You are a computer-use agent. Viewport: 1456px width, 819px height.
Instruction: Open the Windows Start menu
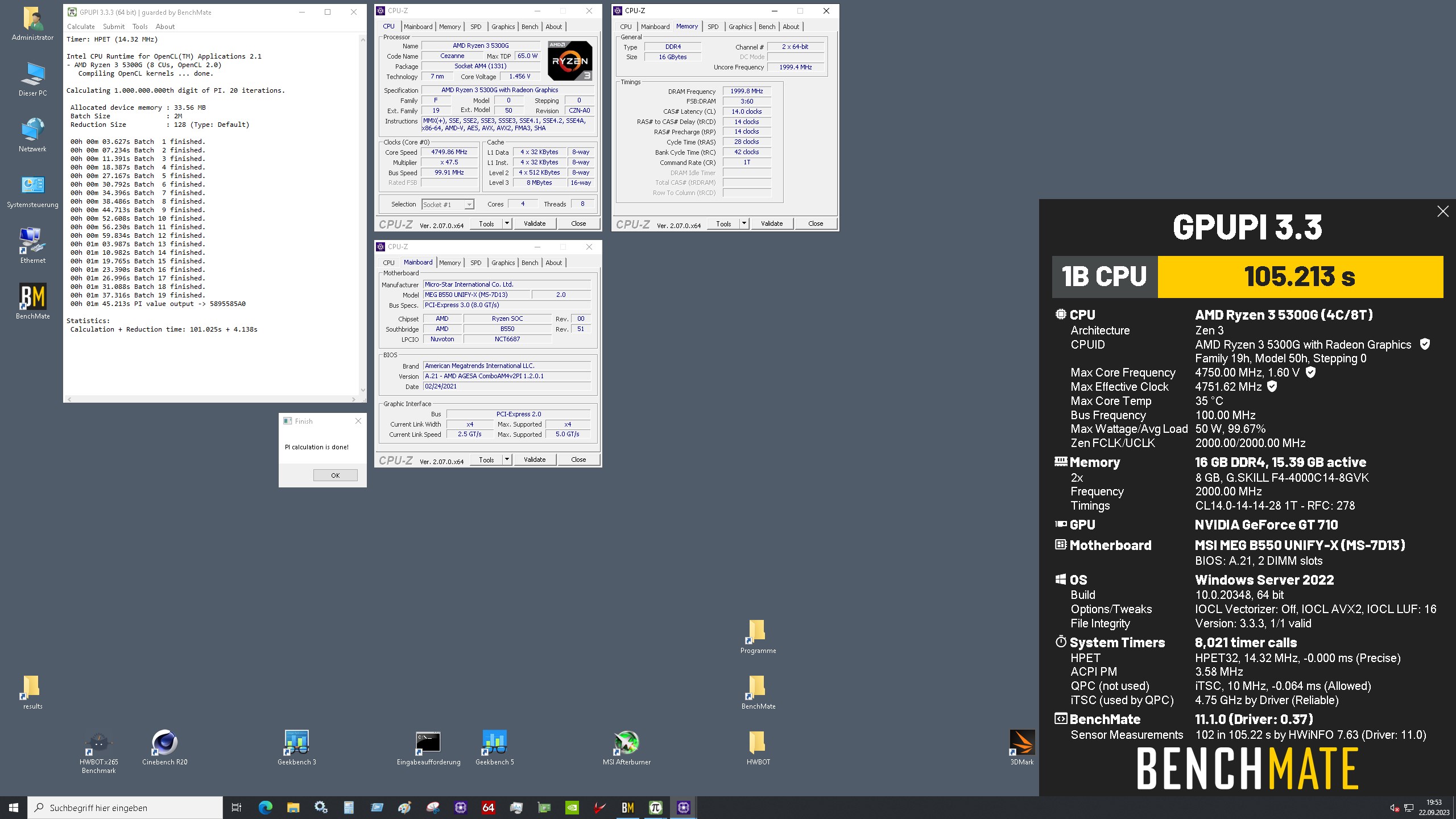[14, 807]
